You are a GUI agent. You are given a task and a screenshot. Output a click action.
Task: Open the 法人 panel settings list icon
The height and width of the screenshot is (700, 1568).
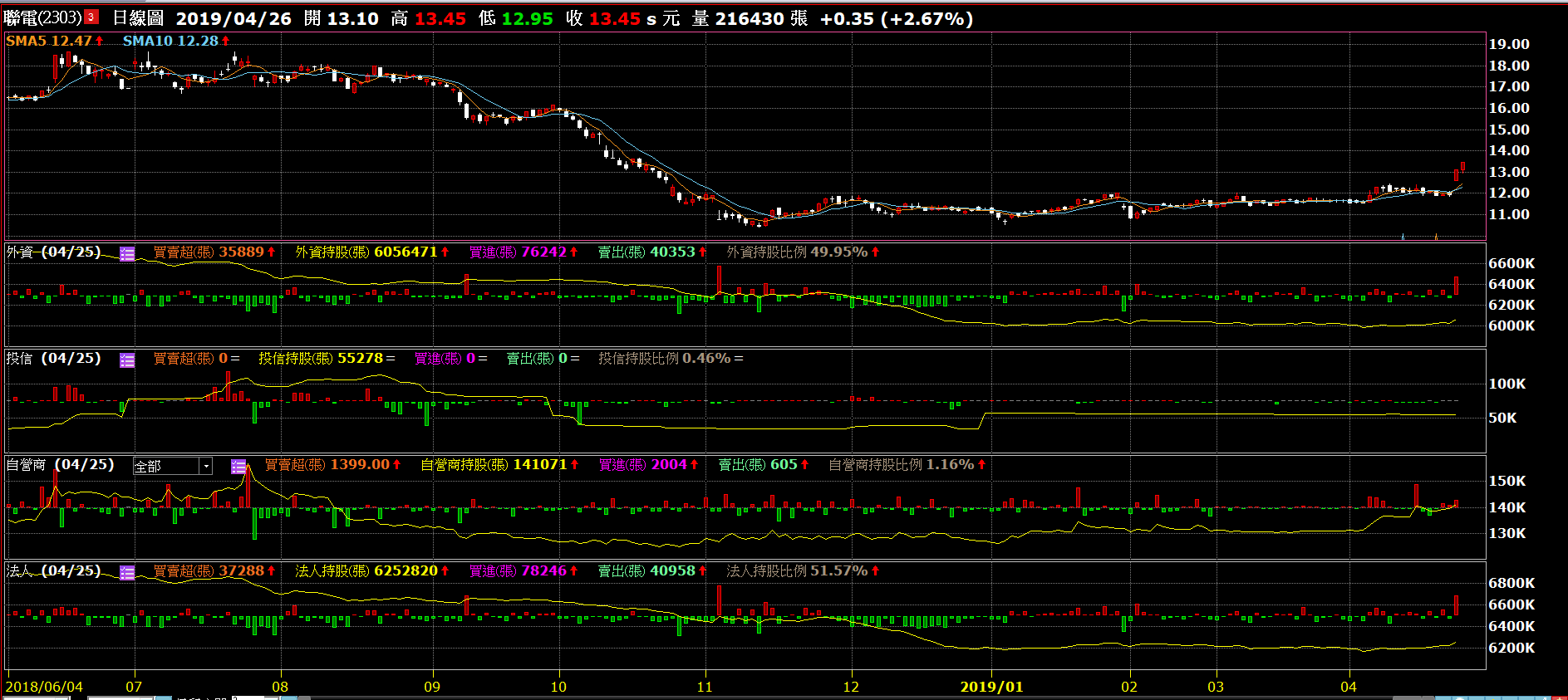(x=127, y=573)
